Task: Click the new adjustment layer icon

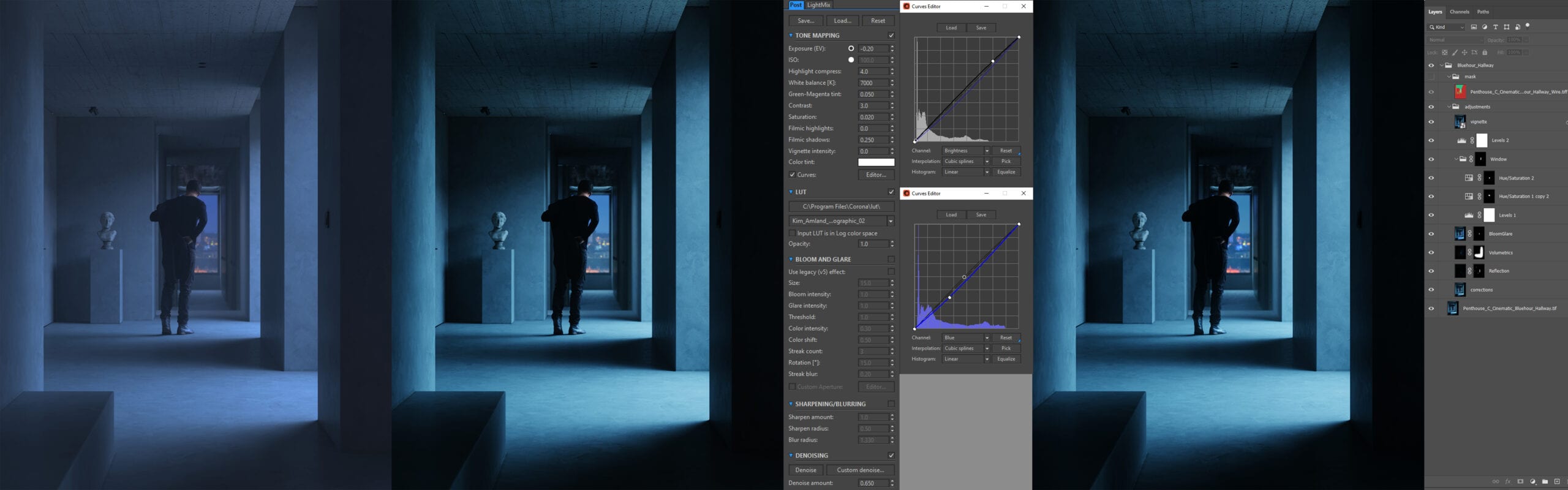Action: tap(1532, 482)
